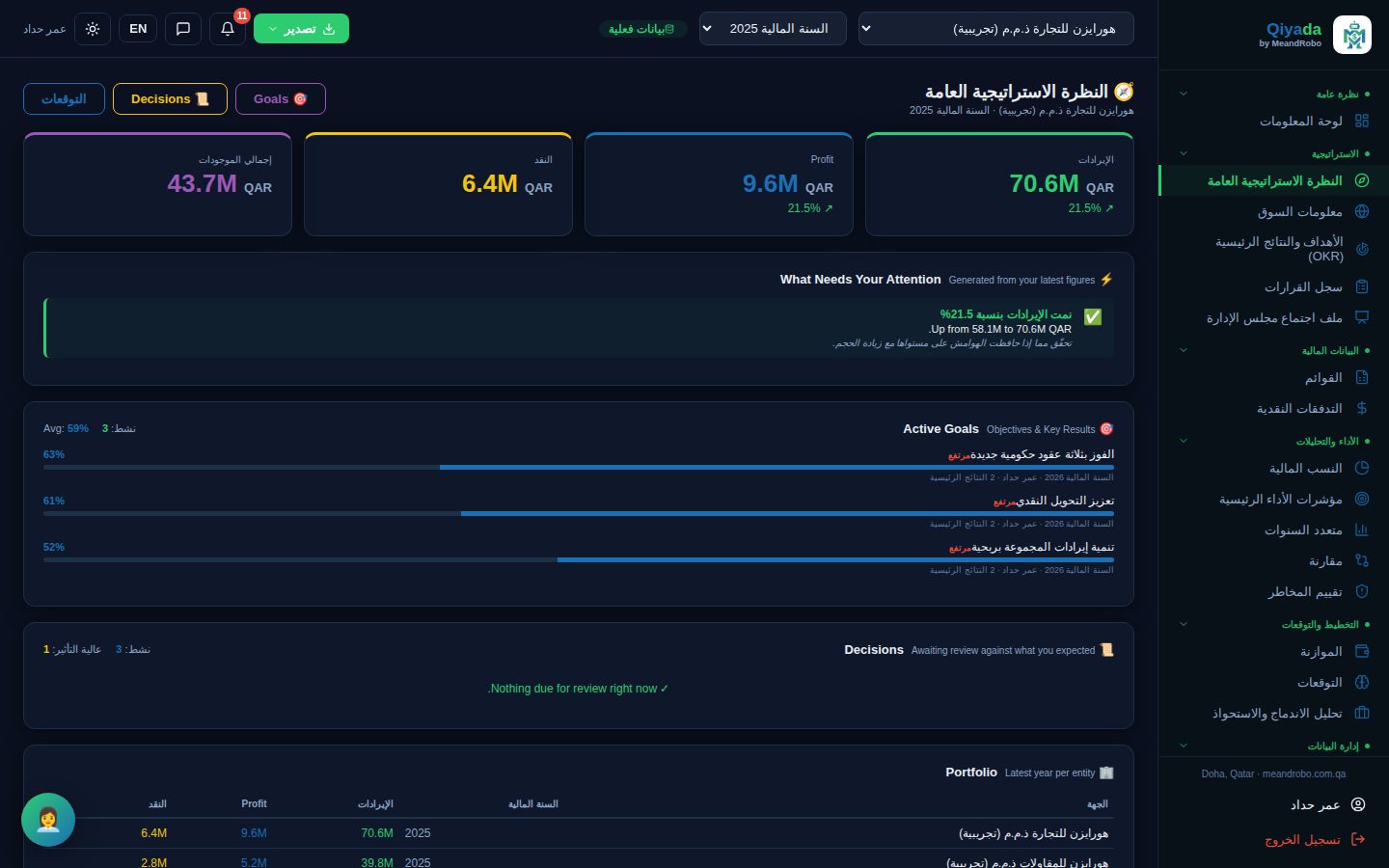Open the company selector dropdown

pos(996,29)
